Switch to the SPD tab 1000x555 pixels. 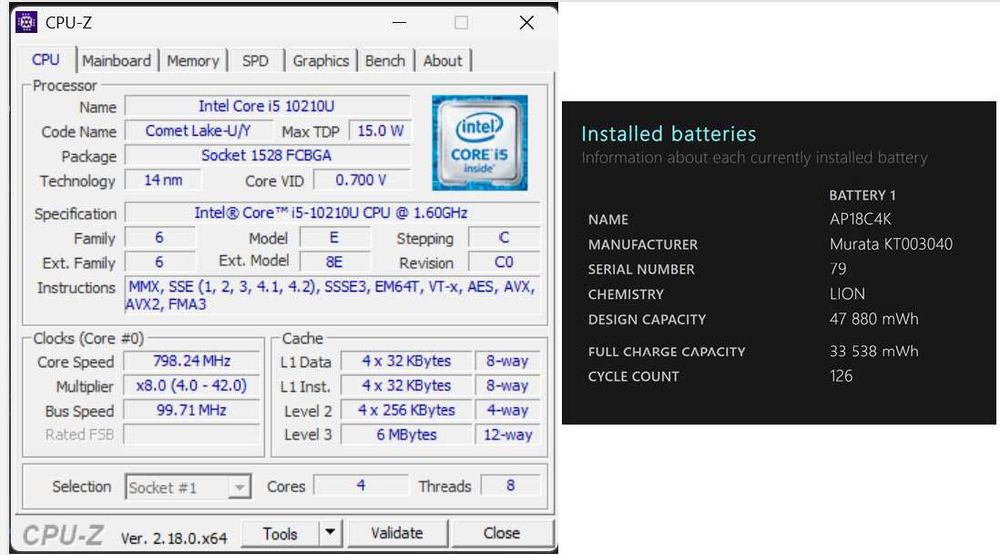click(x=255, y=61)
